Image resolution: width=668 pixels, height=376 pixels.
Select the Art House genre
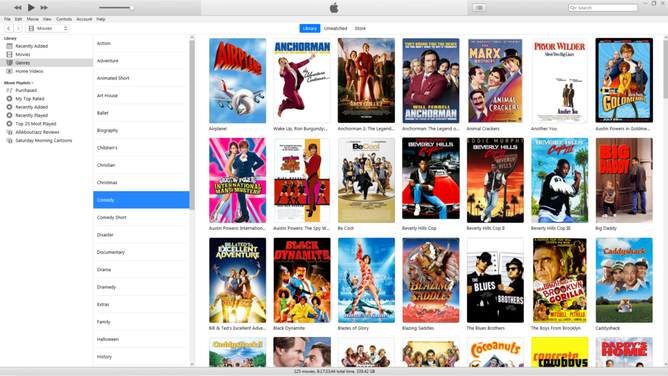(141, 96)
